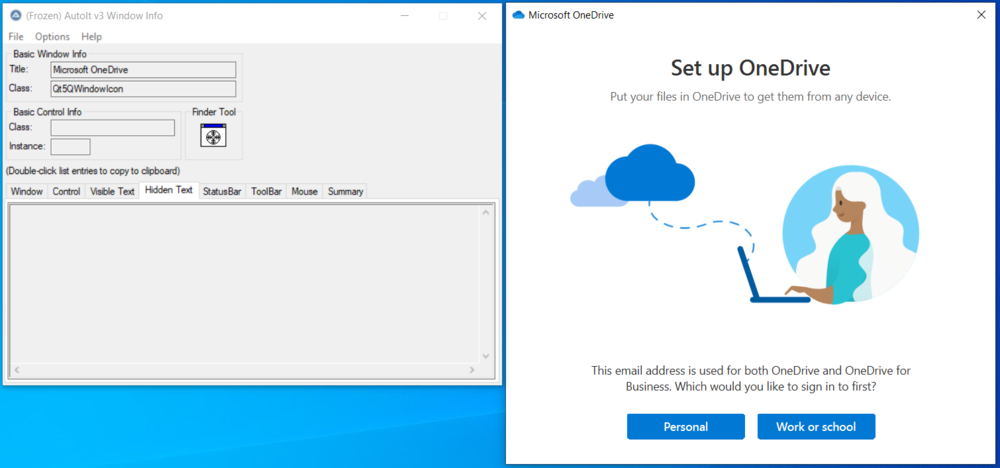
Task: Open the File menu in AutoIt
Action: [16, 36]
